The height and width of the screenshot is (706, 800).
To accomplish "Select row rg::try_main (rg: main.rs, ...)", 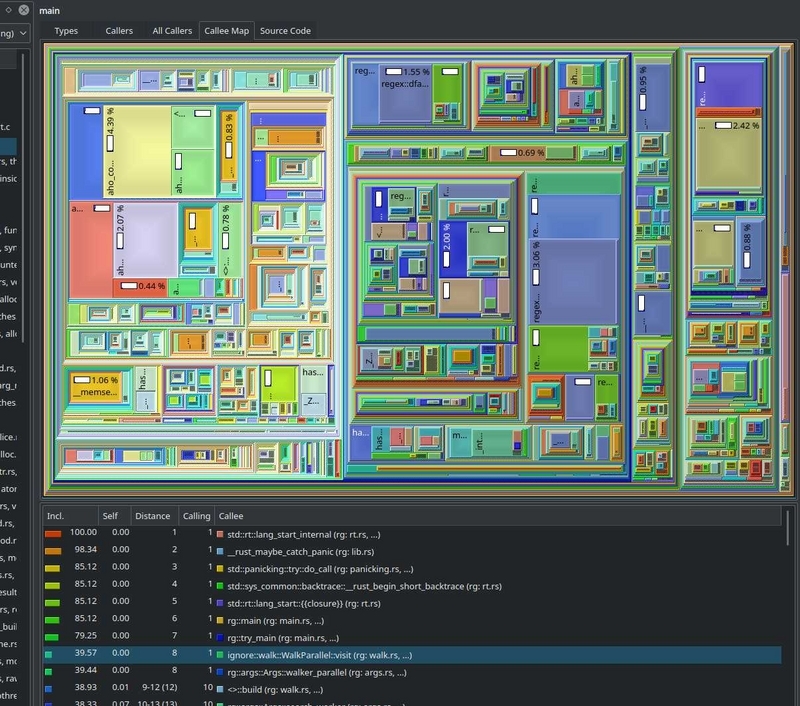I will 412,638.
